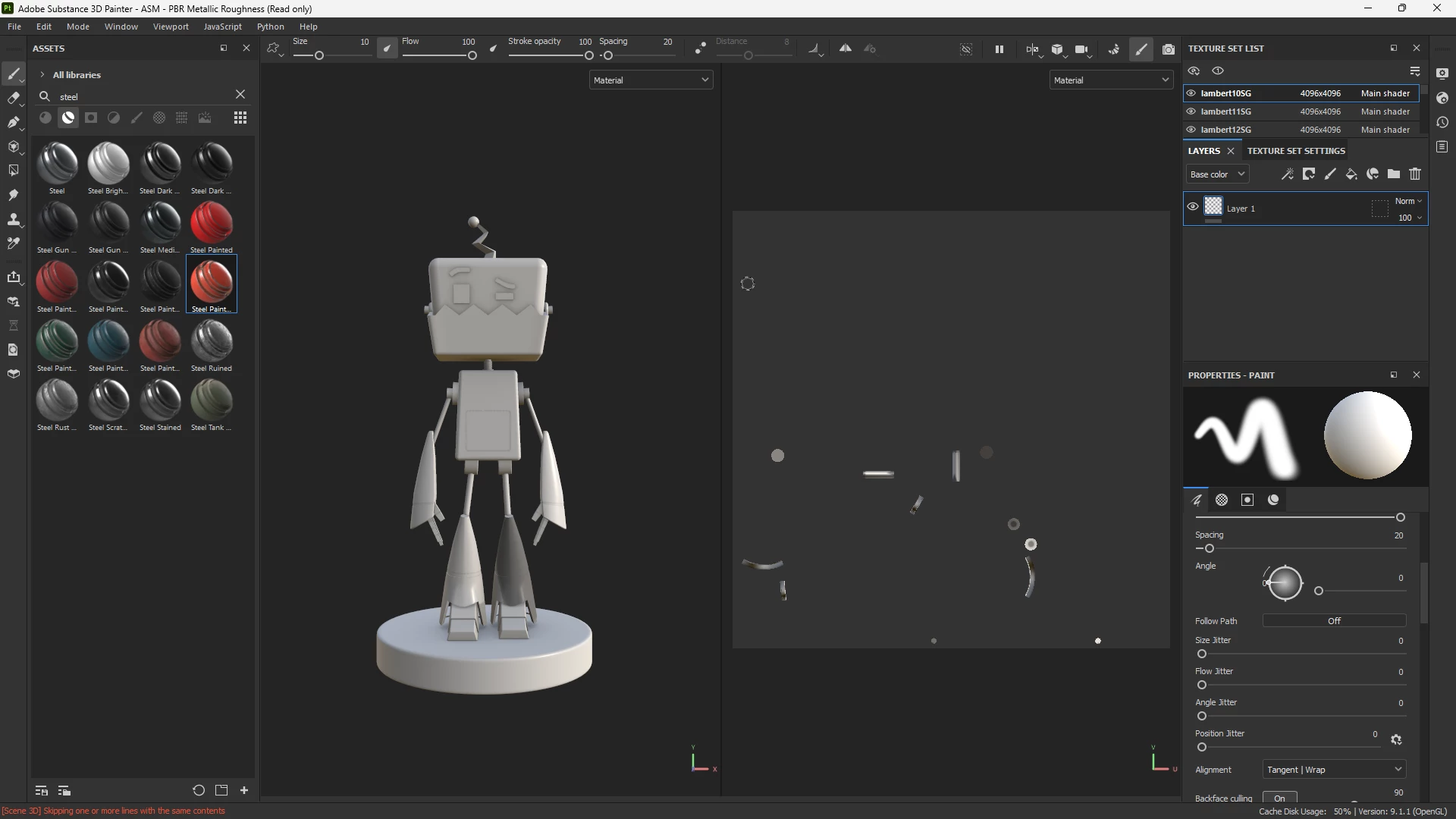Viewport: 1456px width, 819px height.
Task: Click the camera render icon in toolbar
Action: 1169,49
